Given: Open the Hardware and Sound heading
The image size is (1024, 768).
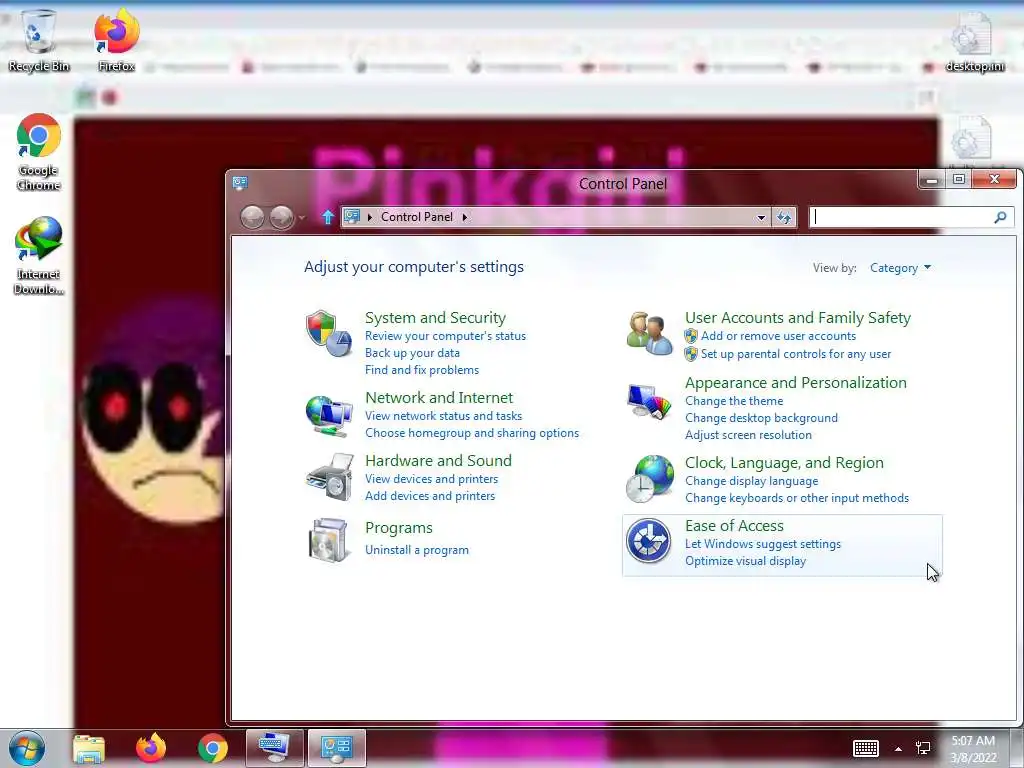Looking at the screenshot, I should click(x=438, y=460).
